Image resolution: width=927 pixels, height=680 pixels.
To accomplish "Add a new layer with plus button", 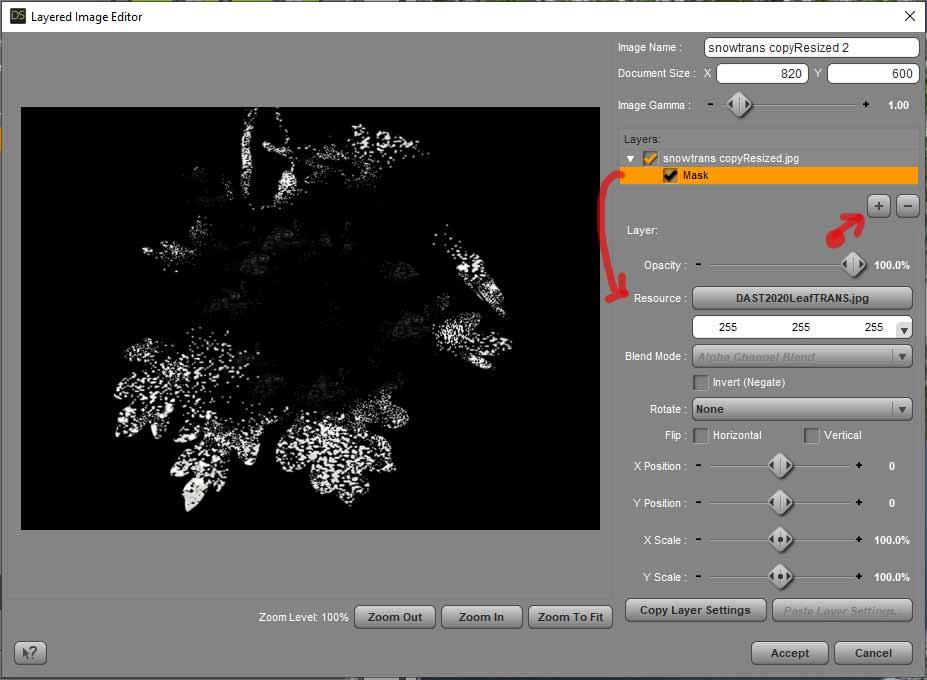I will pyautogui.click(x=879, y=206).
